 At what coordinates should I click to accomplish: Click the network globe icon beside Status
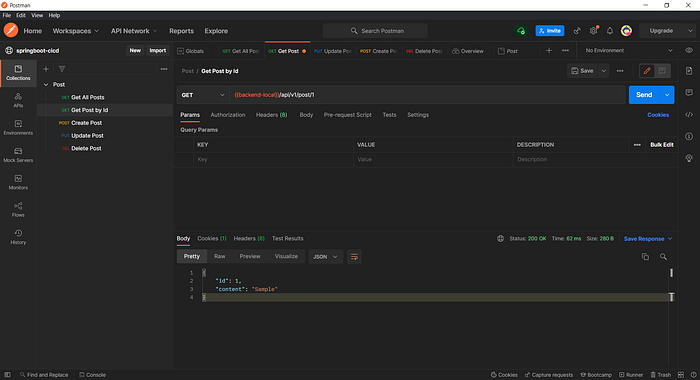[500, 239]
